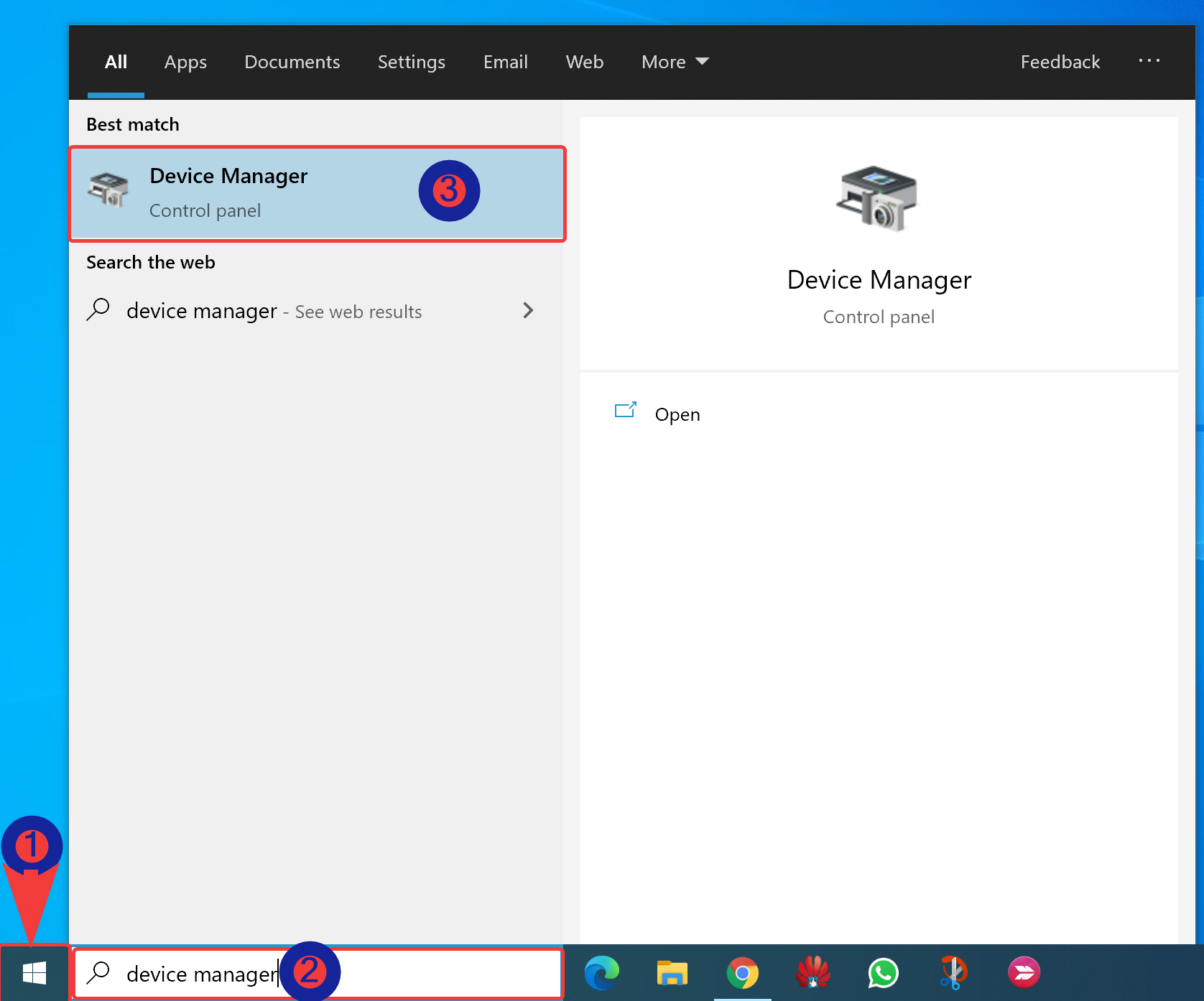
Task: Switch to the Documents tab
Action: click(x=292, y=62)
